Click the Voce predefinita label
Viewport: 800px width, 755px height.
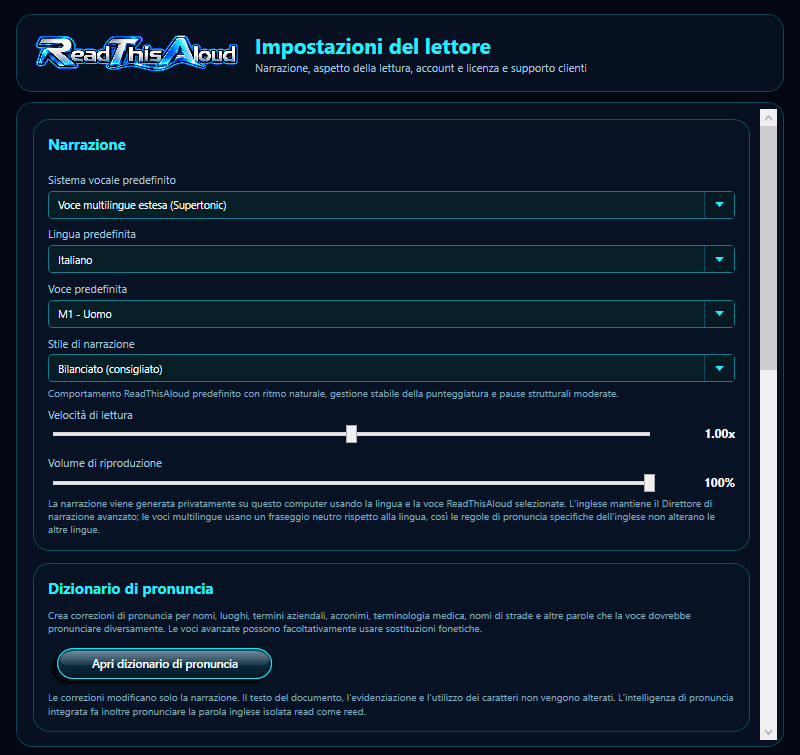pyautogui.click(x=87, y=289)
